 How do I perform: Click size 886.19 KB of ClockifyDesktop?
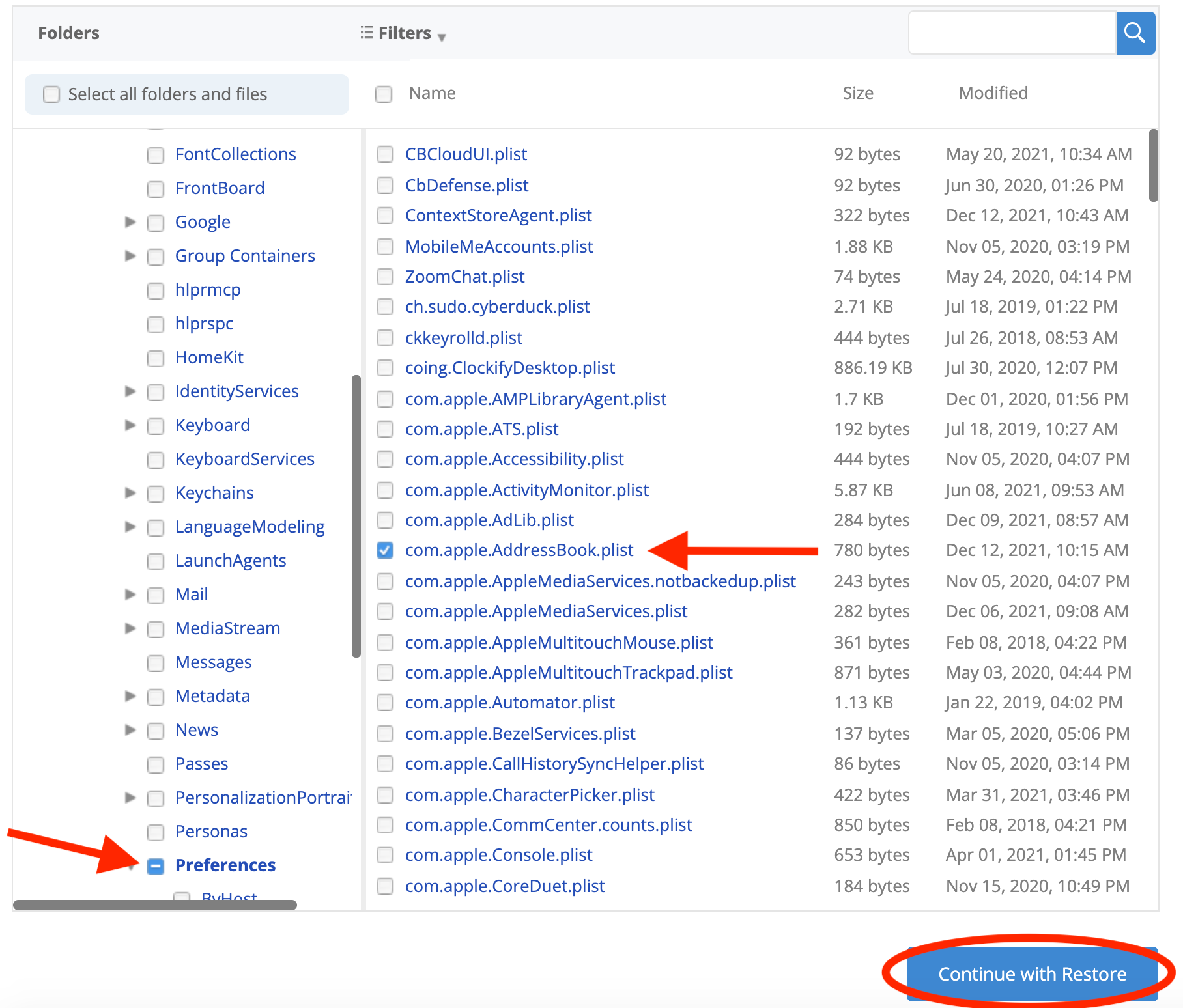point(873,368)
